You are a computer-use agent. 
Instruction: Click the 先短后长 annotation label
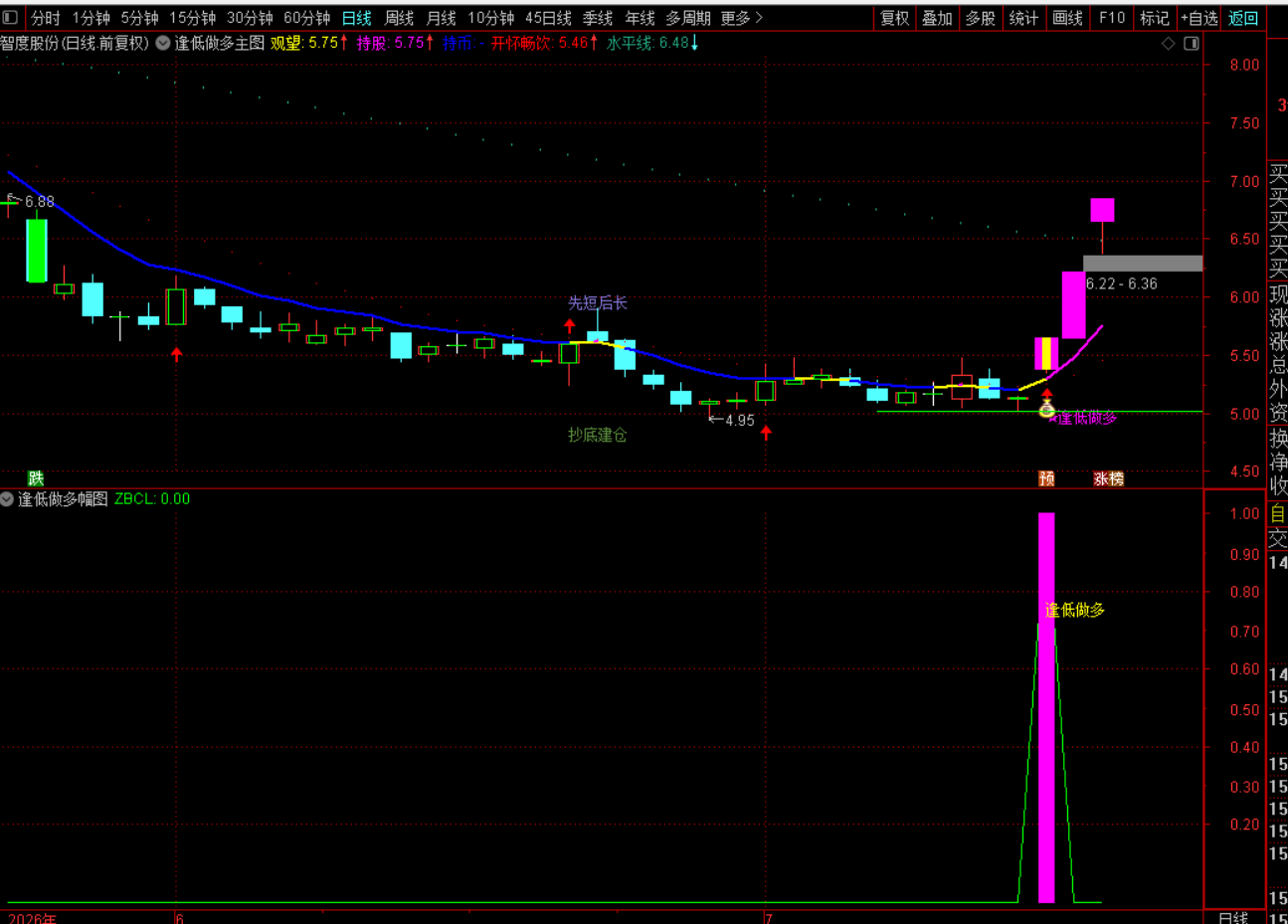coord(598,302)
